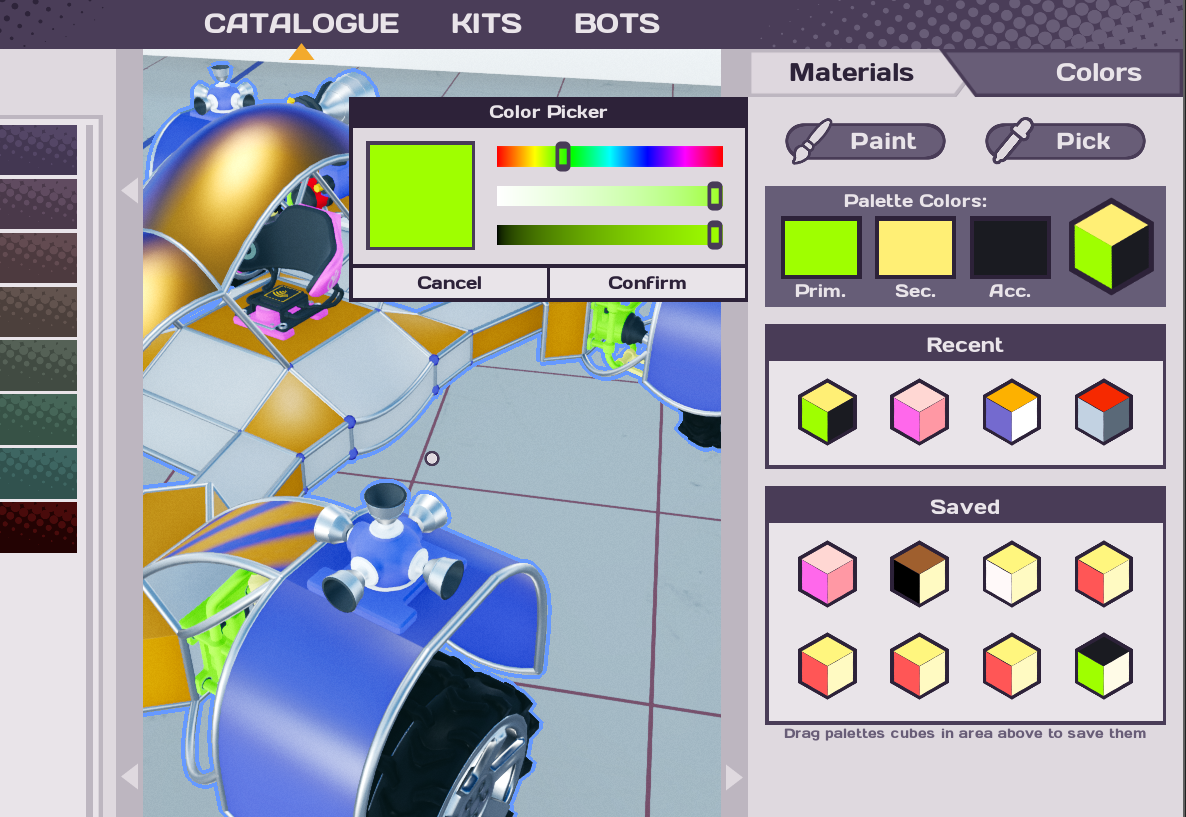Select the pink saved palette cube
The image size is (1186, 817).
click(x=827, y=573)
